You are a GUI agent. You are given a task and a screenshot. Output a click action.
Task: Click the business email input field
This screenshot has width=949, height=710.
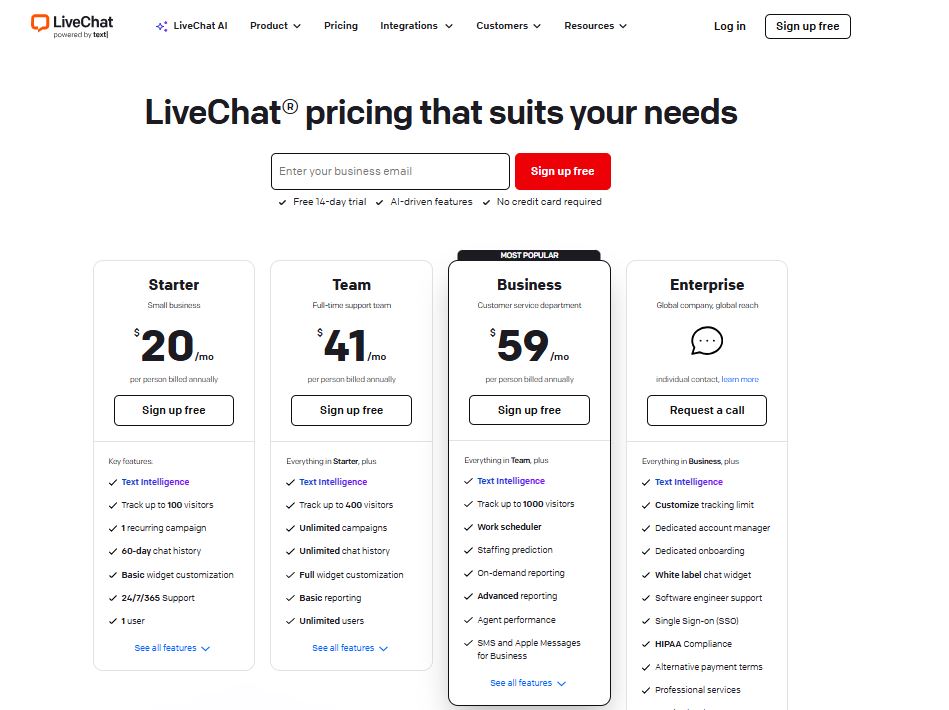click(x=390, y=171)
